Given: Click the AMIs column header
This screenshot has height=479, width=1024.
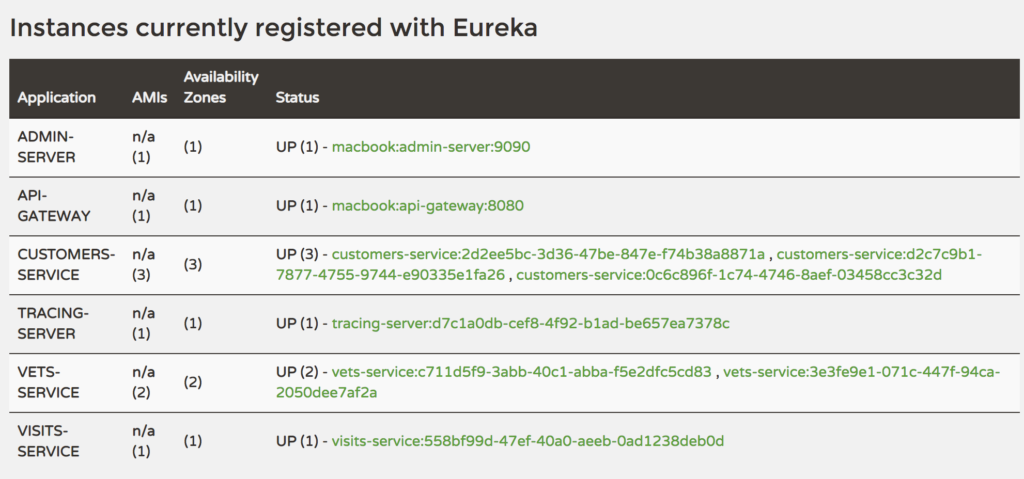Looking at the screenshot, I should [x=150, y=98].
